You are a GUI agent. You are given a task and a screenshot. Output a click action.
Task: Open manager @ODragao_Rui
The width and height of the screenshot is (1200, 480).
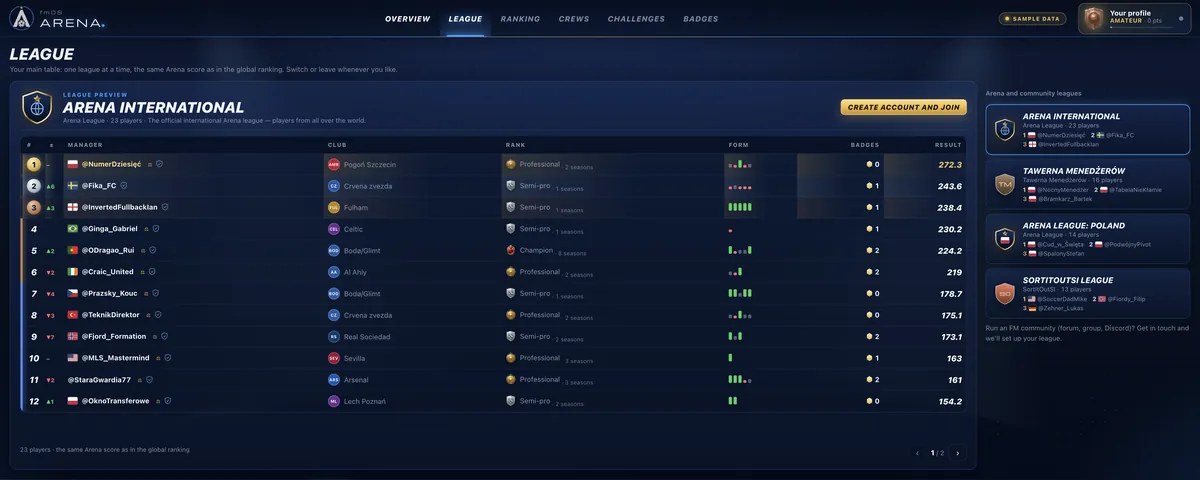(x=108, y=250)
